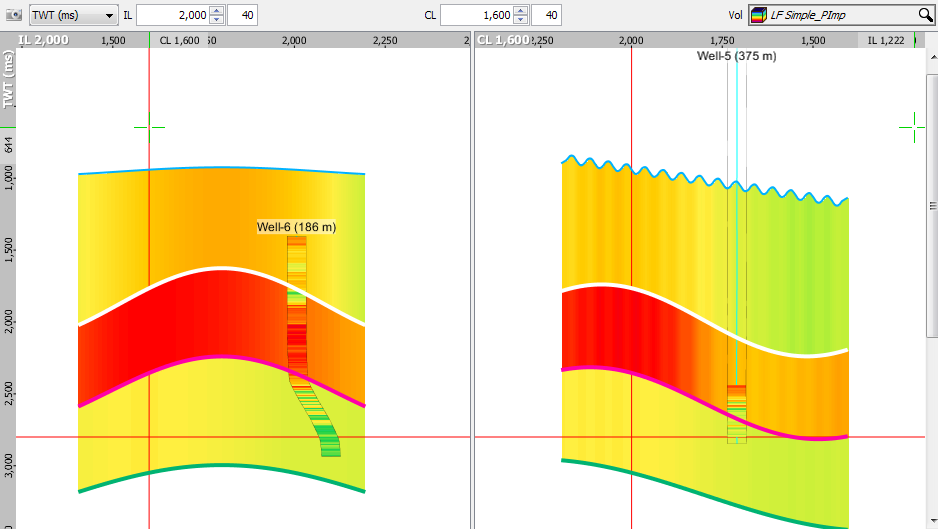Click the scrollbar up arrow

point(933,57)
